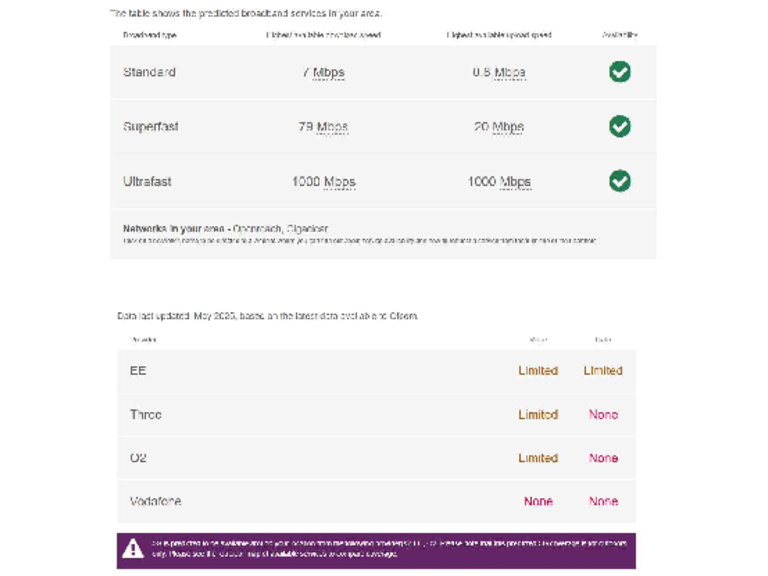Click the Broadband type column header
This screenshot has height=576, width=768.
pyautogui.click(x=149, y=35)
